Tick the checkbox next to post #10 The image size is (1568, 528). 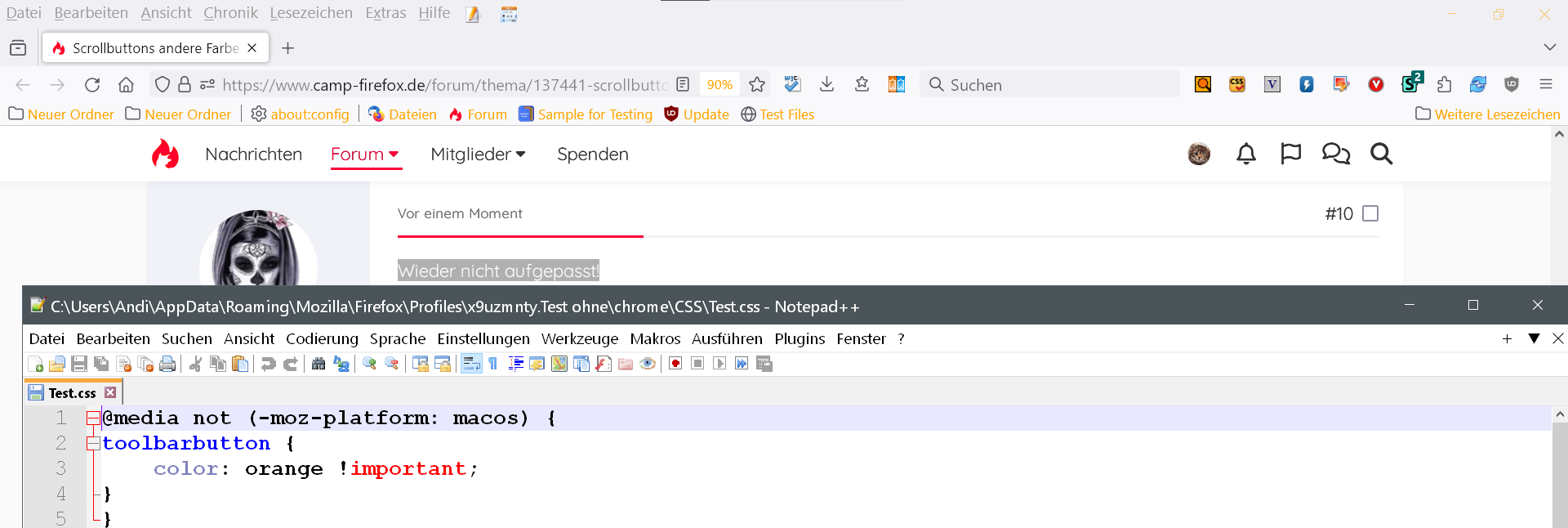coord(1370,213)
